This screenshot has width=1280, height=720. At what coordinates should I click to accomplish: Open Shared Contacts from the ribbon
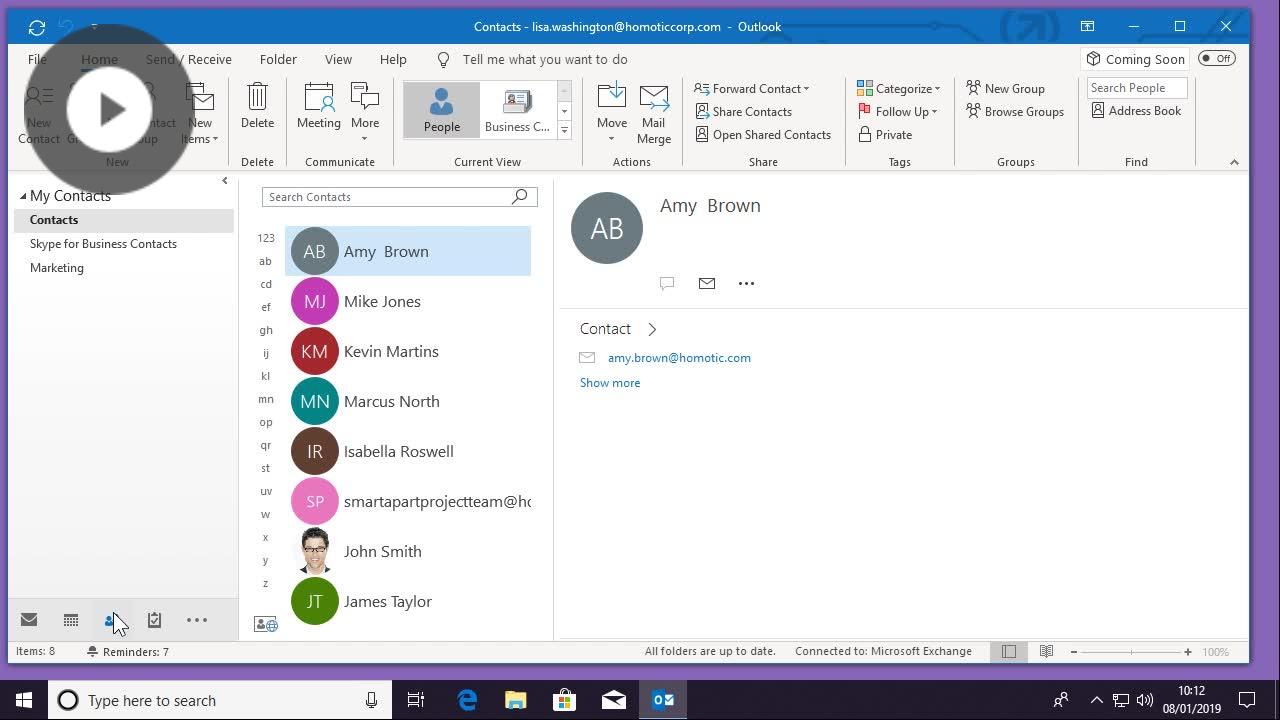click(x=762, y=134)
